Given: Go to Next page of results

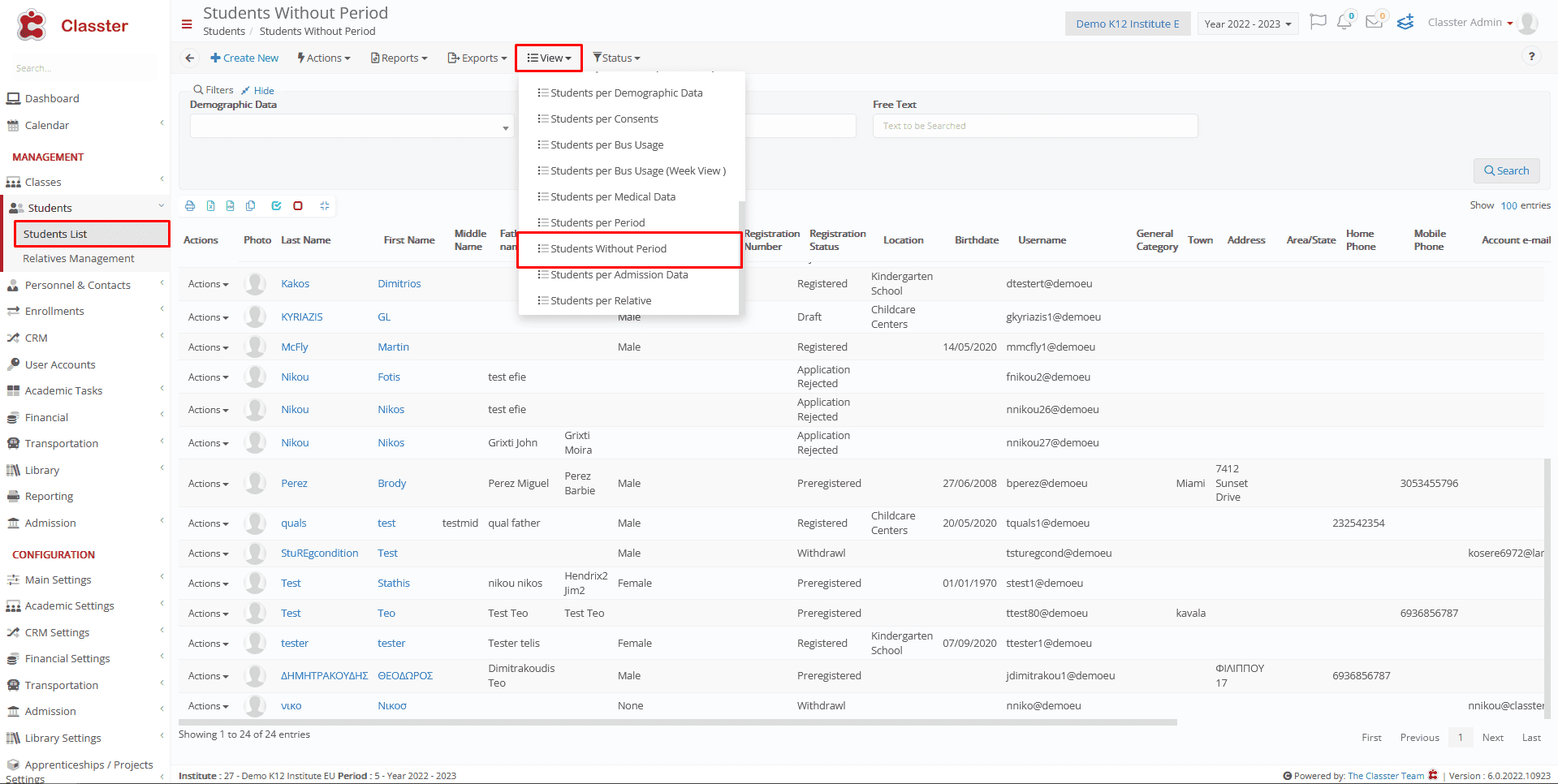Looking at the screenshot, I should pos(1492,737).
